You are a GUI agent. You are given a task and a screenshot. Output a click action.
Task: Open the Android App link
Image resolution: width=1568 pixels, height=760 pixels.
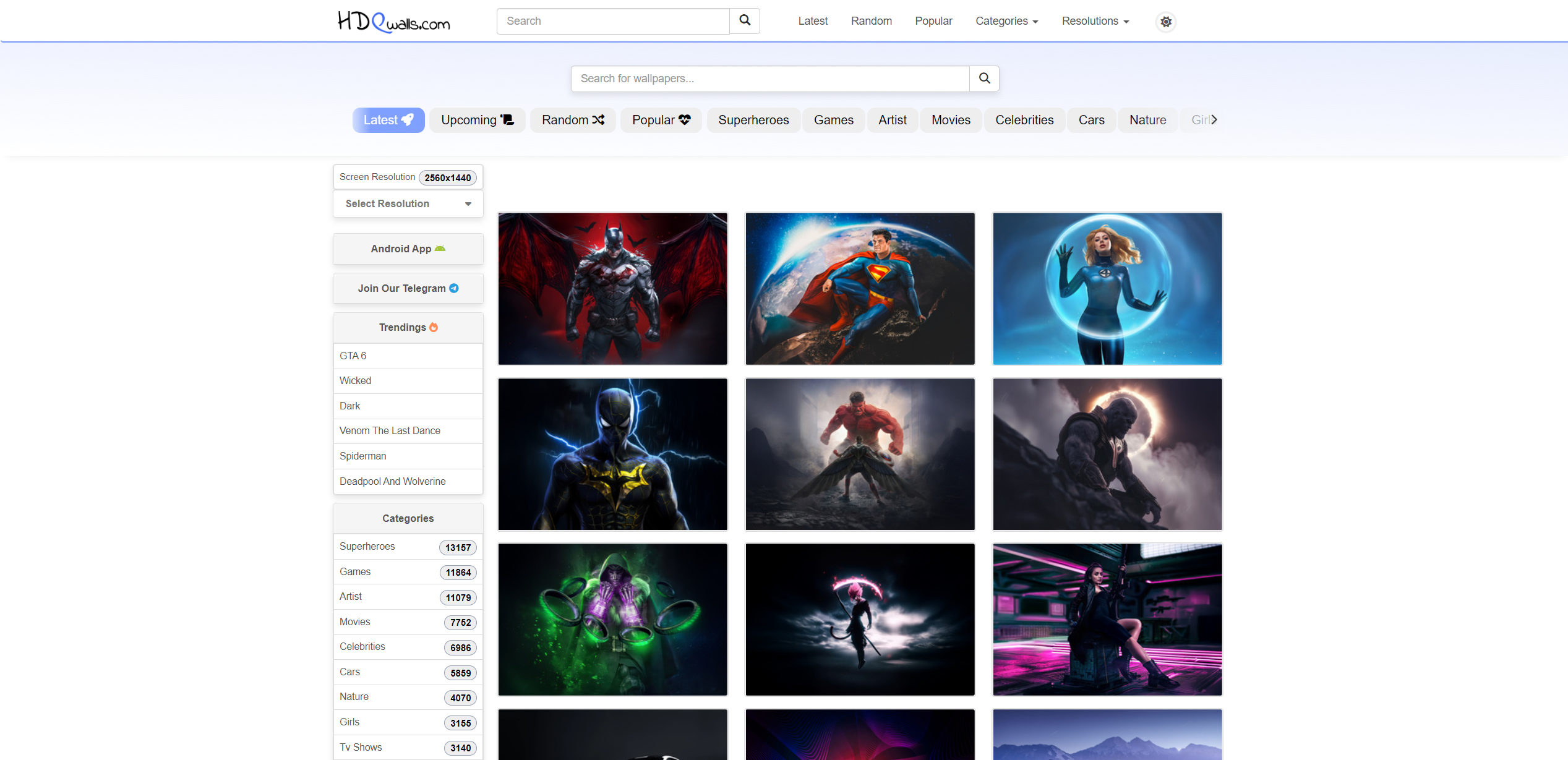[408, 249]
